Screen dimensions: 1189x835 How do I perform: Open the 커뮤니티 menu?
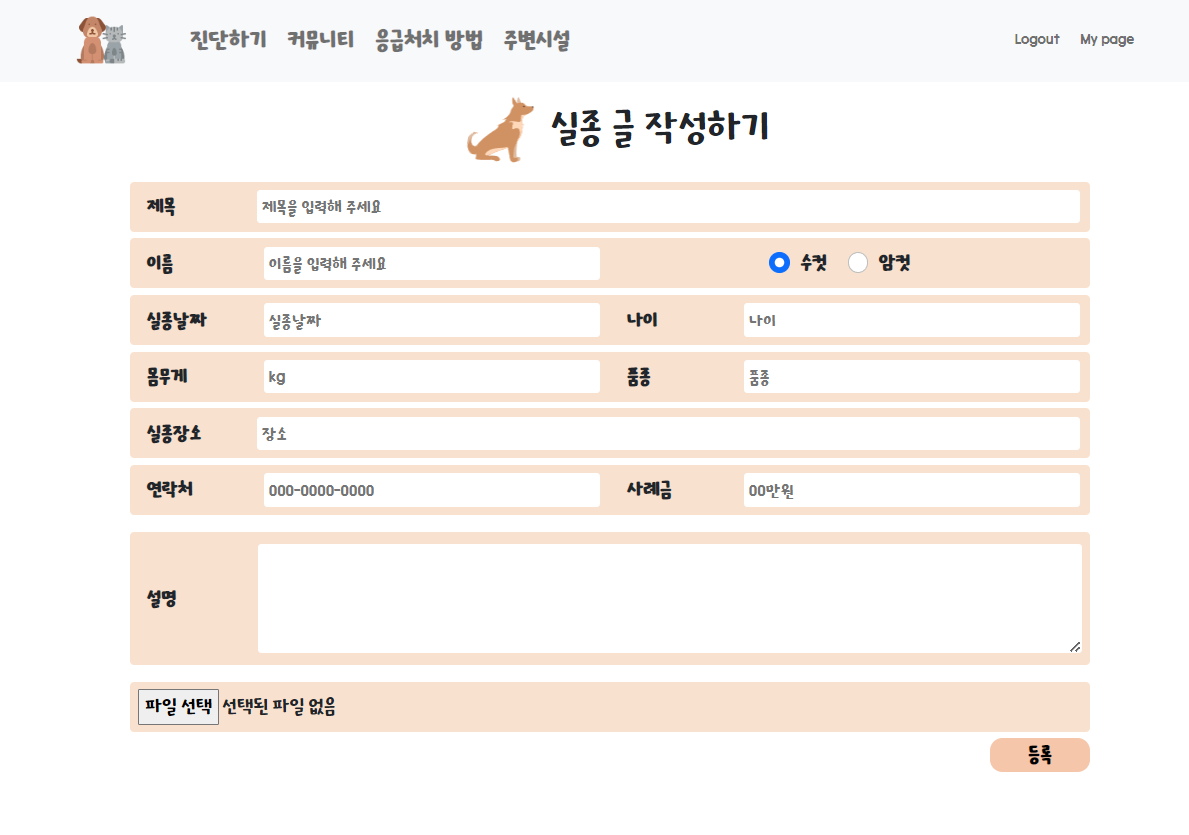319,40
